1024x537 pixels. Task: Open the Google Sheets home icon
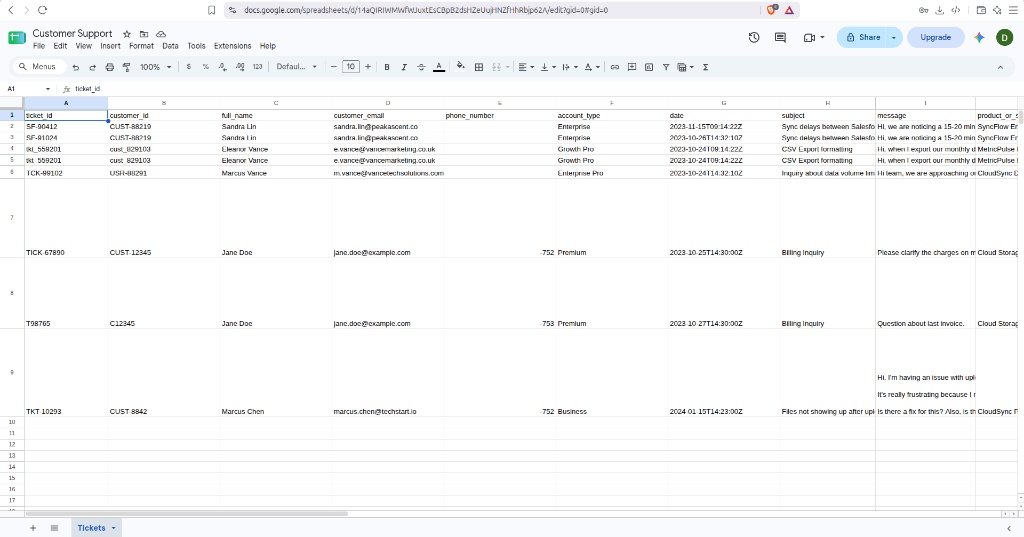click(x=17, y=38)
